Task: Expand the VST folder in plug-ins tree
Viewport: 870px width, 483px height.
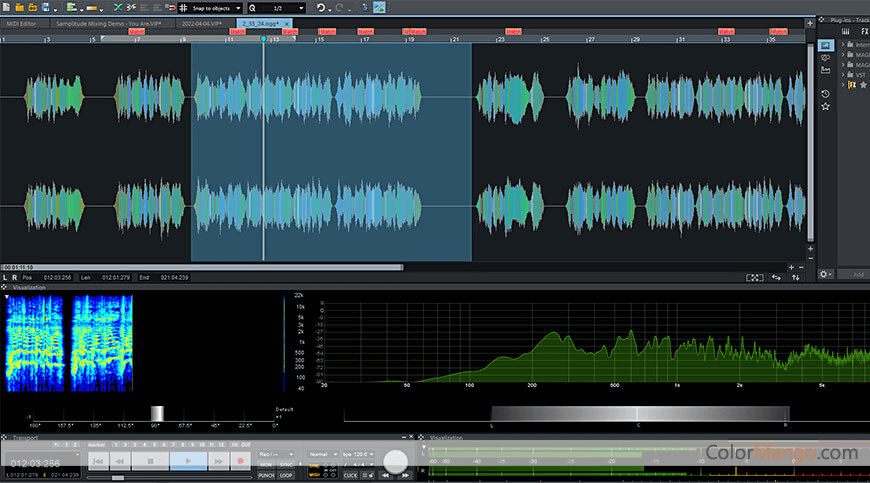Action: [845, 74]
